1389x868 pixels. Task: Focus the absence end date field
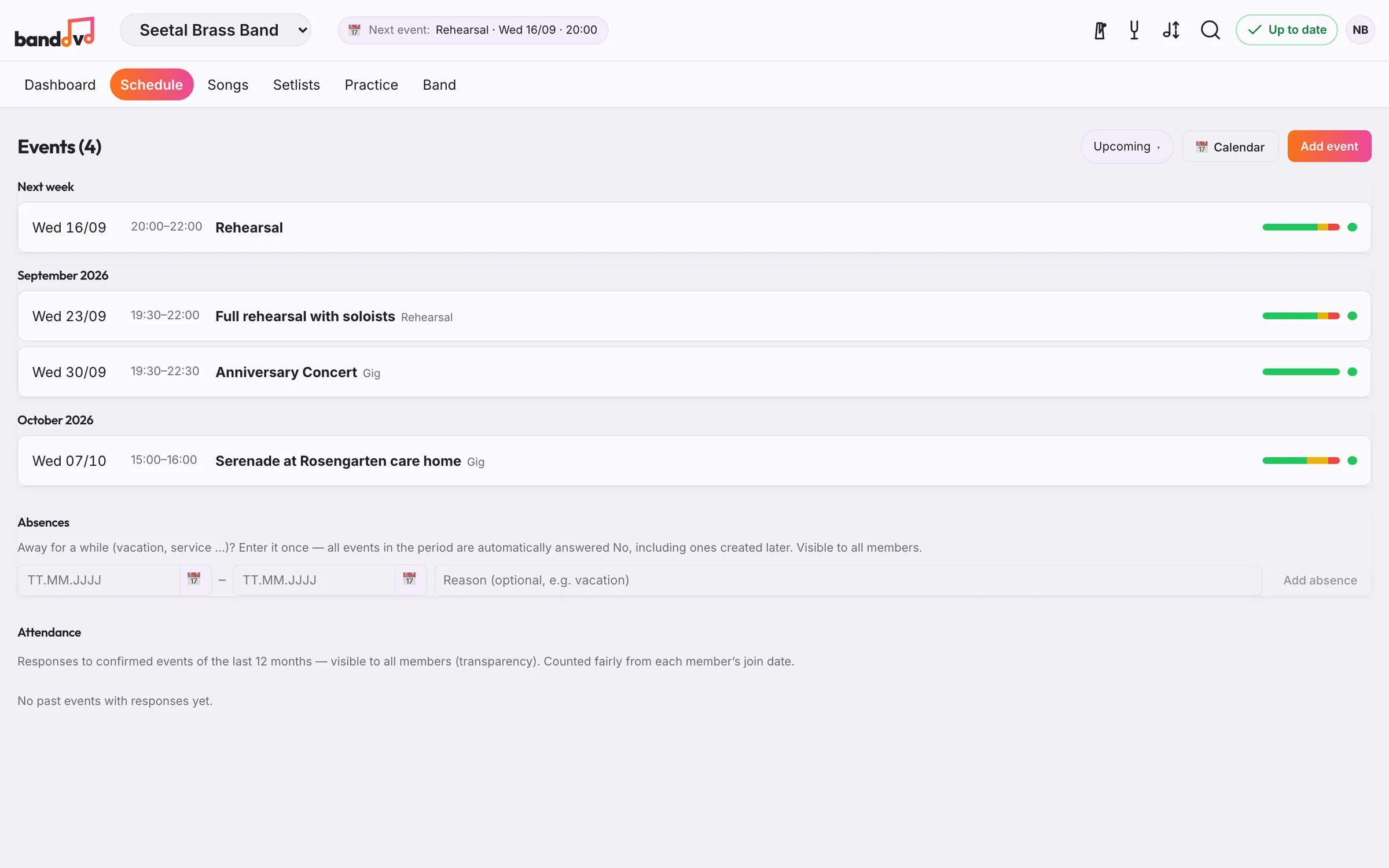pyautogui.click(x=314, y=580)
